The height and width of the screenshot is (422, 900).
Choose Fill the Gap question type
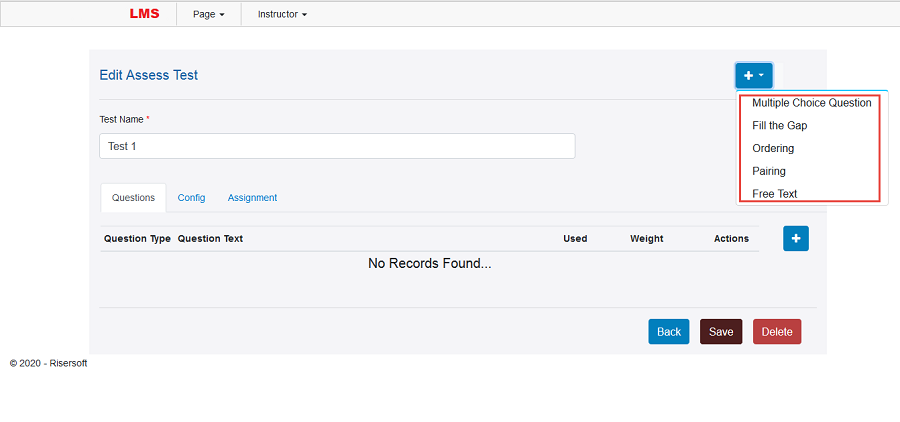(x=779, y=126)
